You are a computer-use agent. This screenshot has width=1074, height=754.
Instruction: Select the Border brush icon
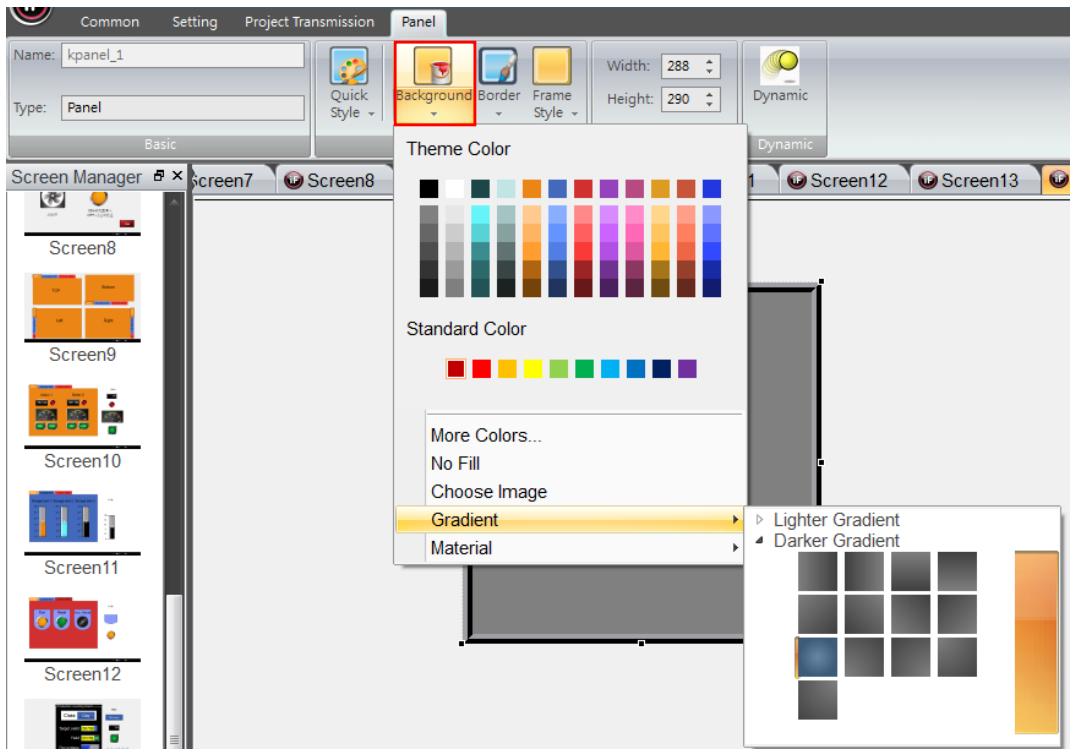498,66
